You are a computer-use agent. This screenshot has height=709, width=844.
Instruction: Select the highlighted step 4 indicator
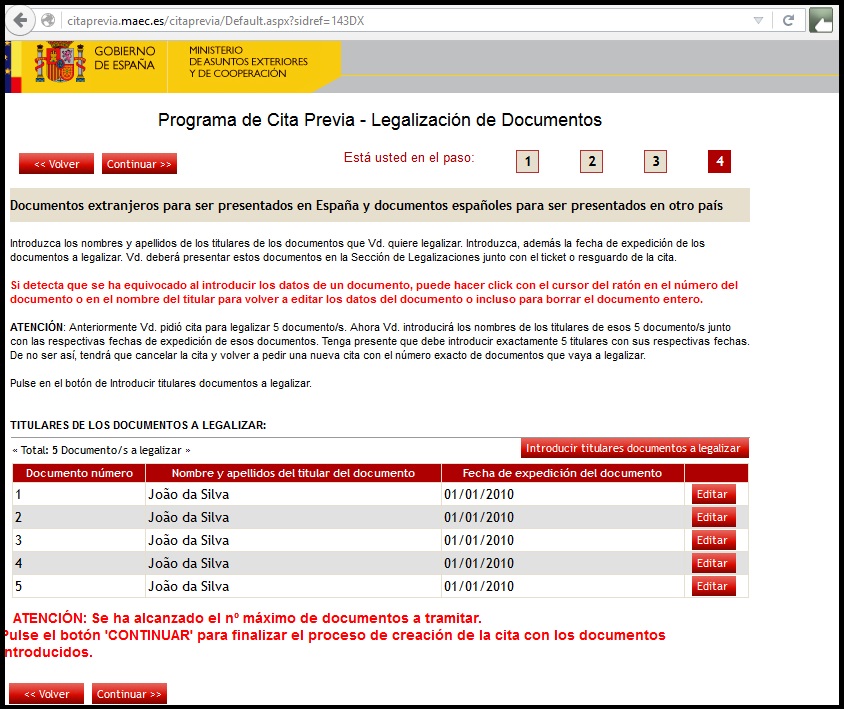(x=720, y=162)
